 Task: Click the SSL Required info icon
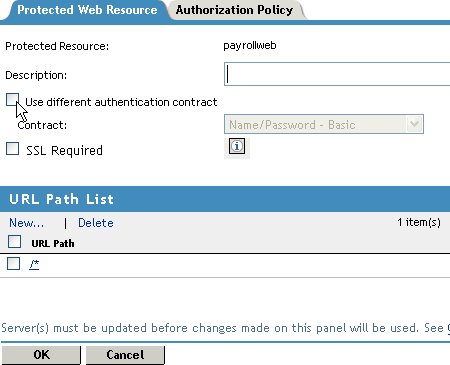click(237, 146)
